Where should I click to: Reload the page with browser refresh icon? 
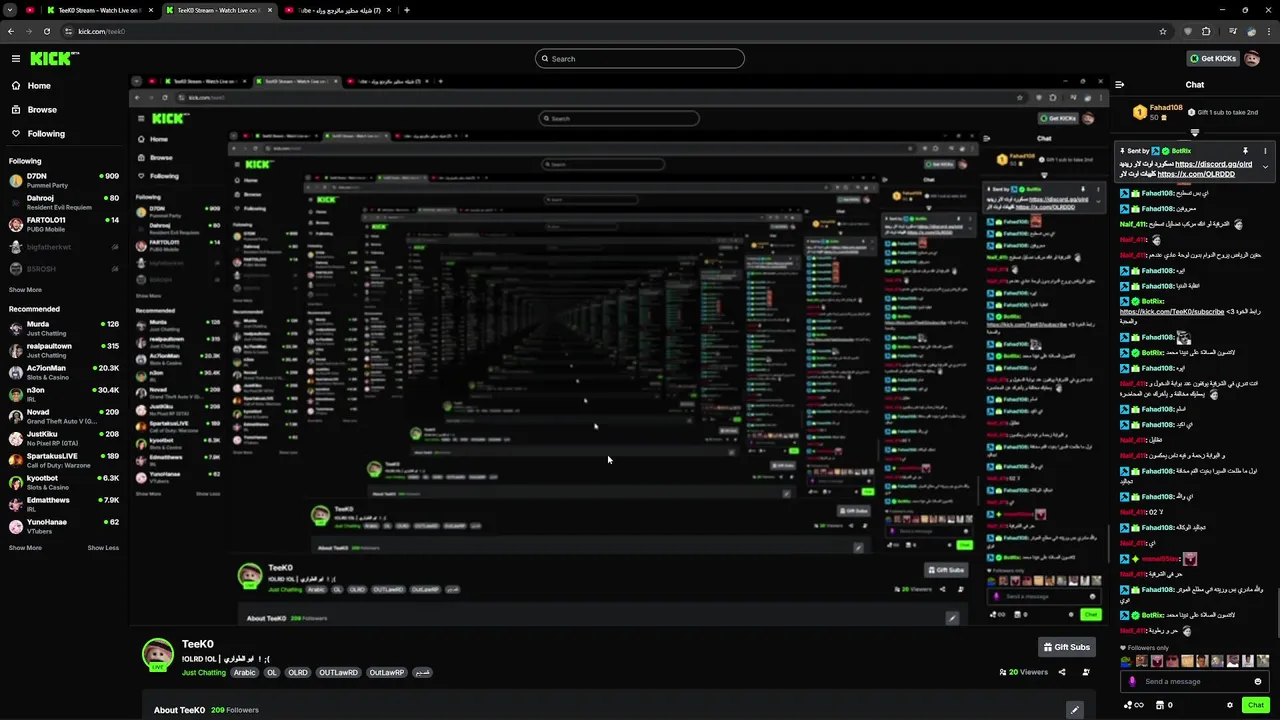coord(46,31)
